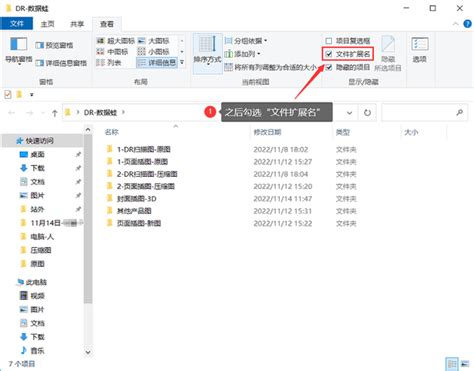Click sidebar scrollbar down arrow

[88, 352]
